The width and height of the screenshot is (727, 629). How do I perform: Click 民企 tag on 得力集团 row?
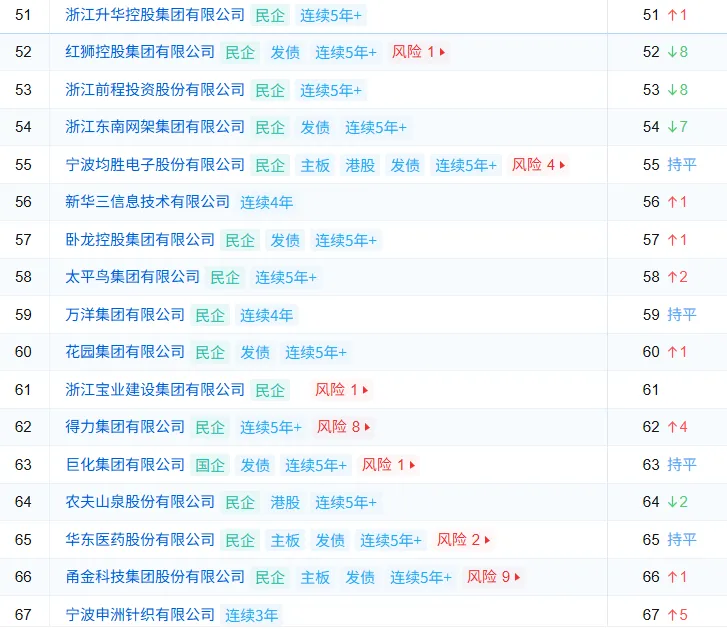tap(210, 427)
